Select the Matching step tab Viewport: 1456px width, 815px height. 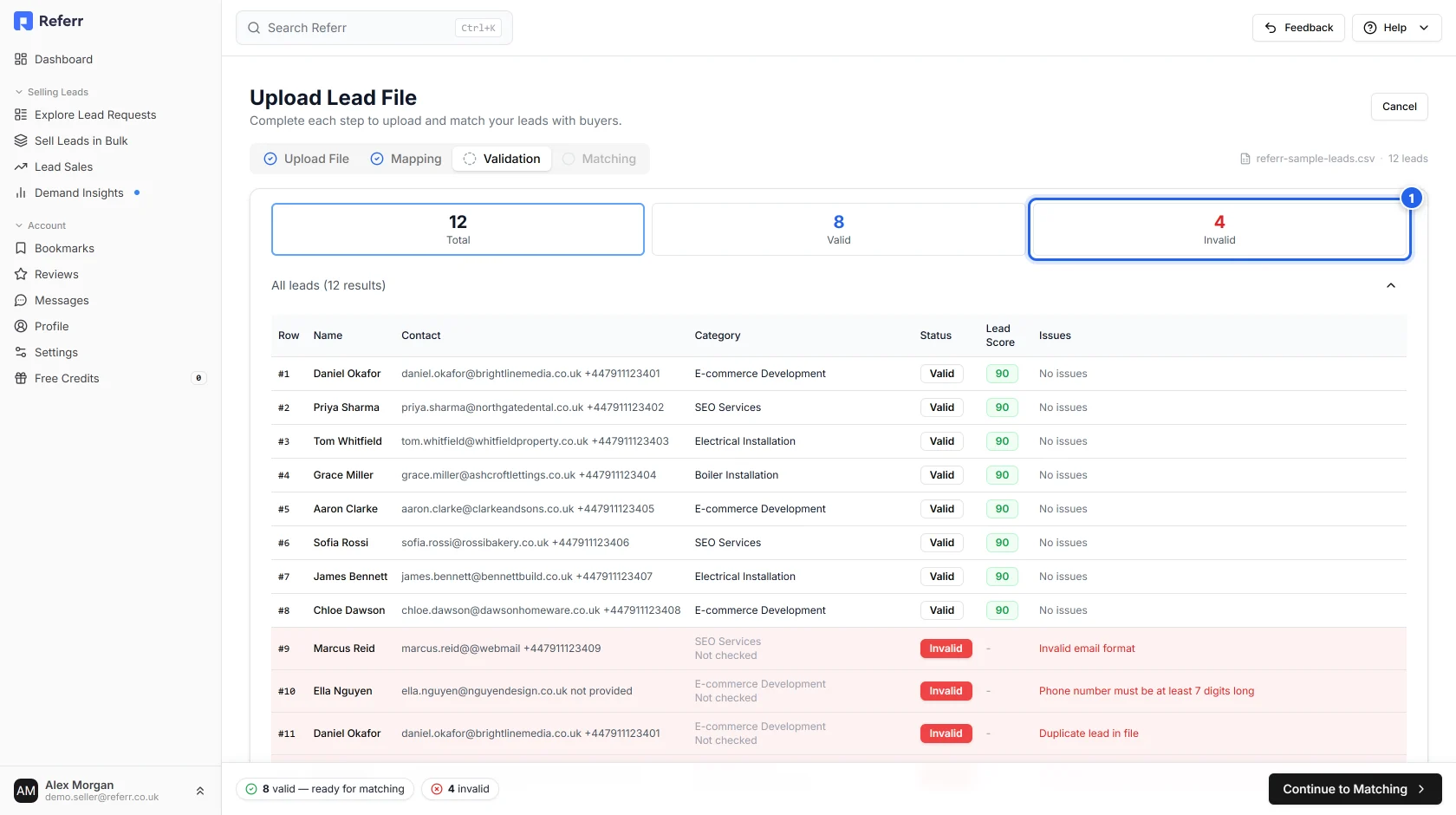pos(599,159)
